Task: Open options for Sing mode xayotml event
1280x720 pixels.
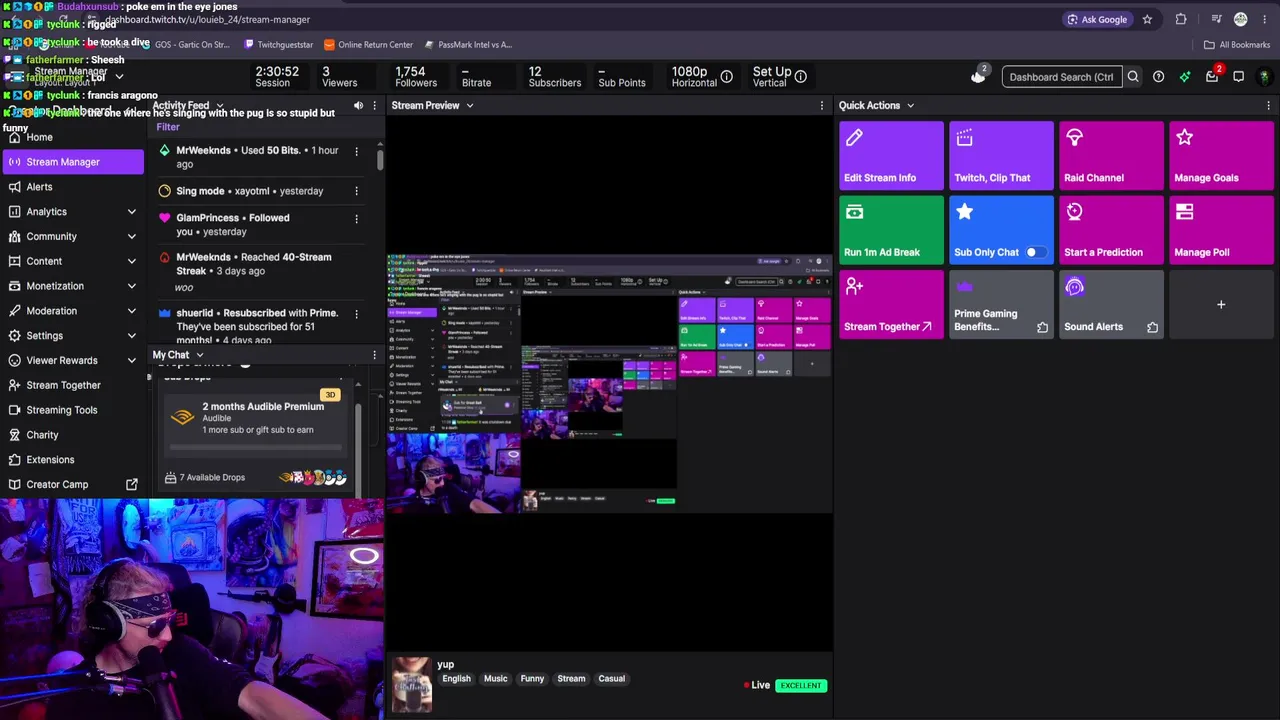Action: pyautogui.click(x=356, y=191)
